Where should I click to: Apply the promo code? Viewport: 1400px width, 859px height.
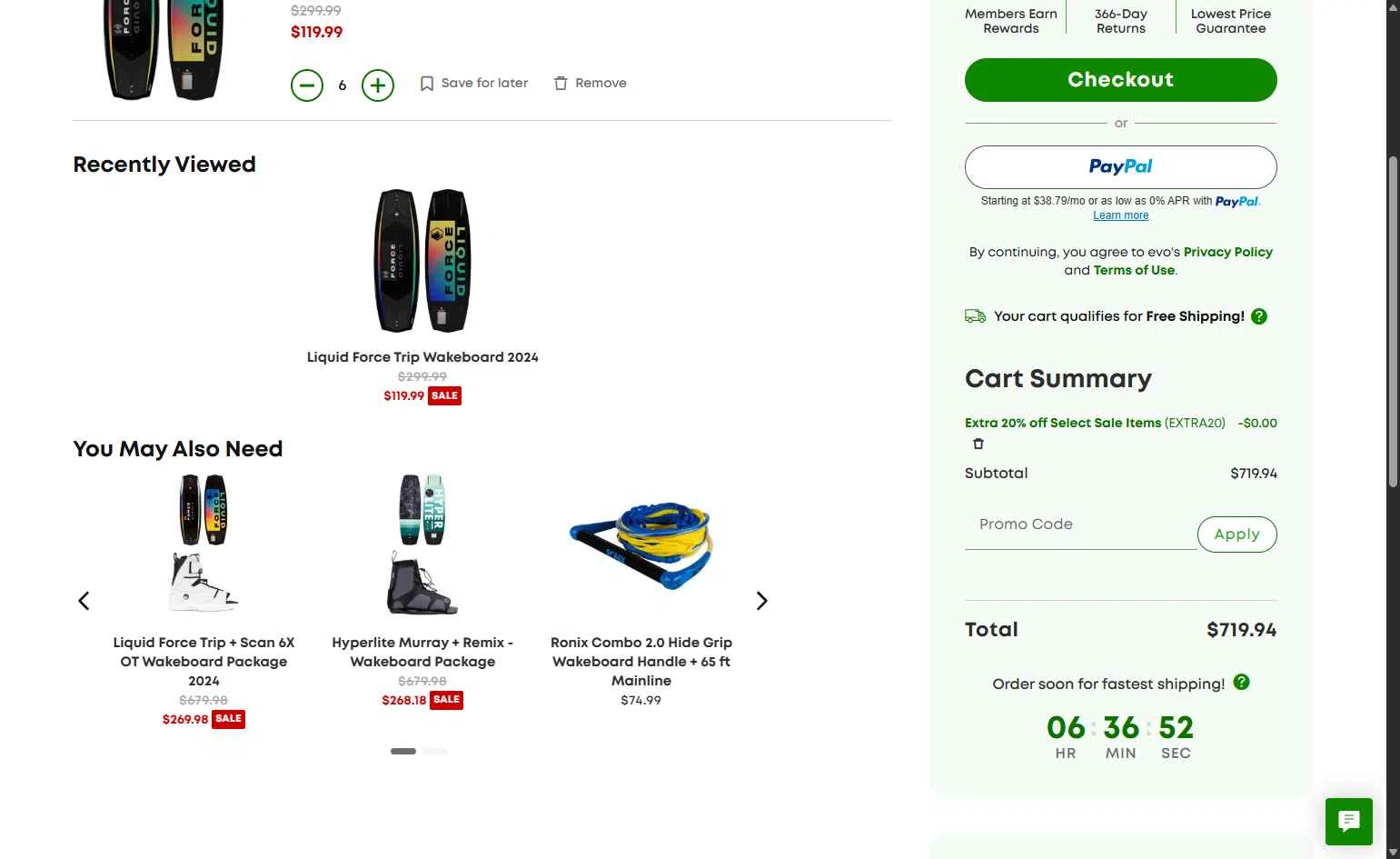(x=1236, y=534)
